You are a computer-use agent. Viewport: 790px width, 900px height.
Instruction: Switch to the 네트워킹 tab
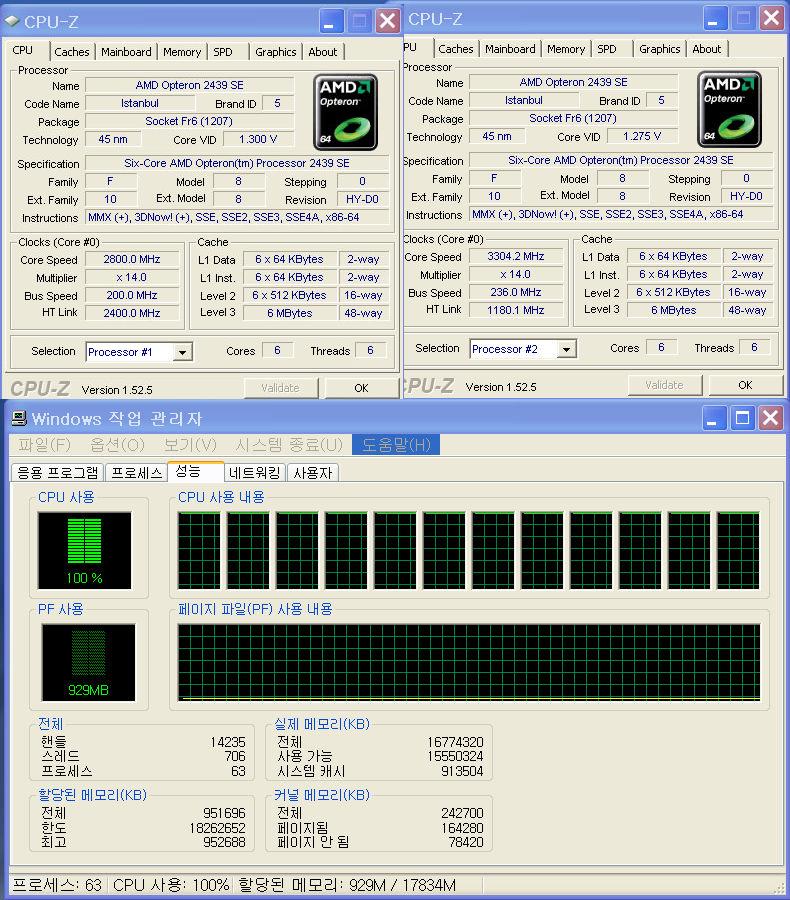tap(255, 473)
